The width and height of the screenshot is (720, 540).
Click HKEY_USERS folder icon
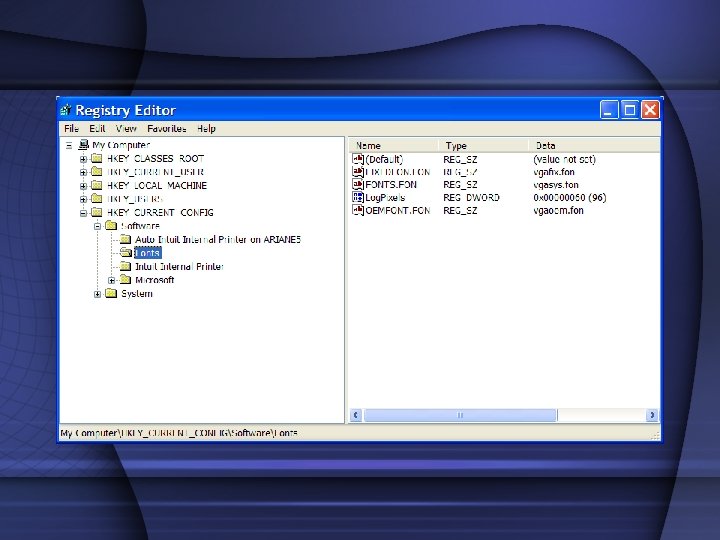point(97,199)
